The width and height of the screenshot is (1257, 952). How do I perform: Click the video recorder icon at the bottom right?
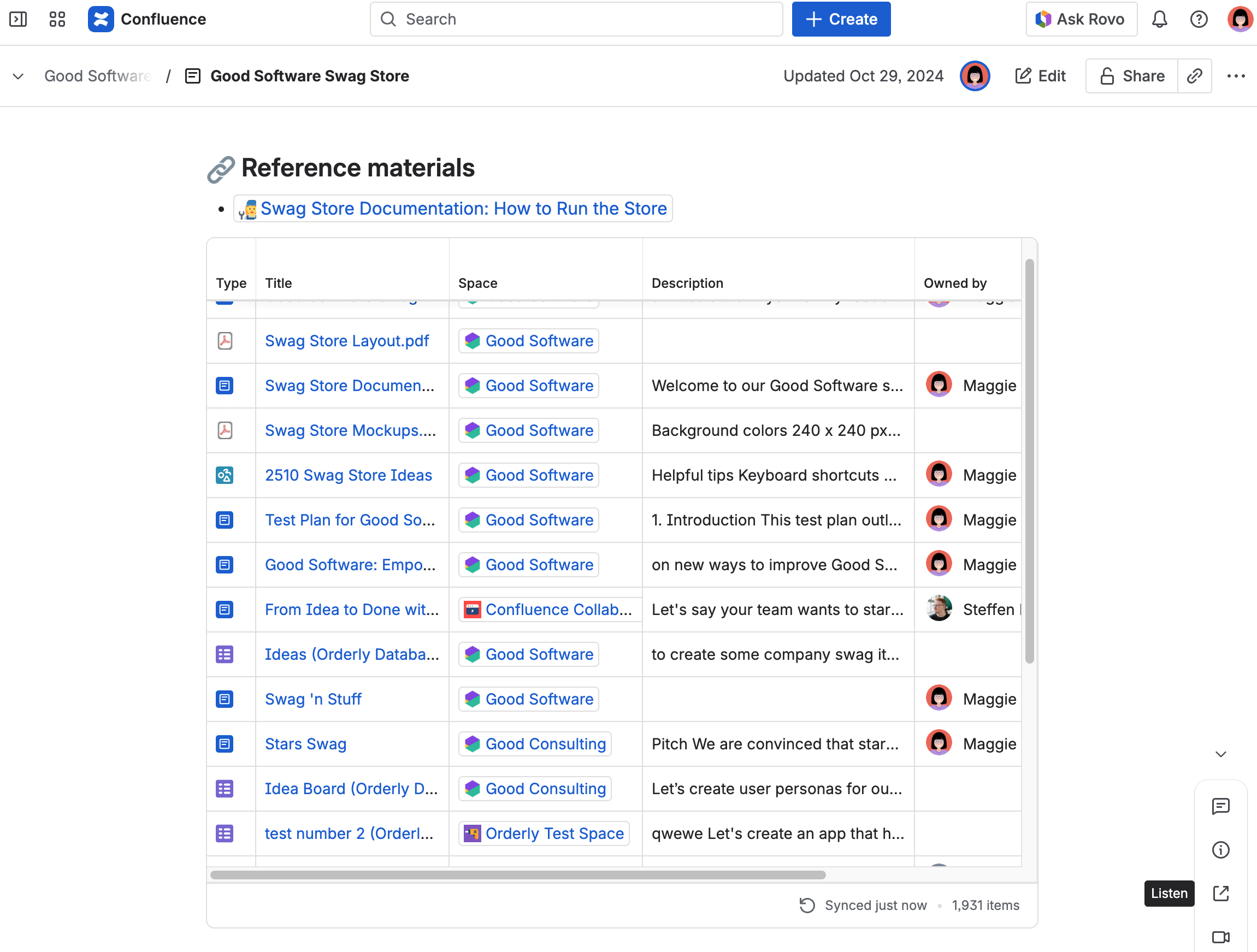[1220, 937]
